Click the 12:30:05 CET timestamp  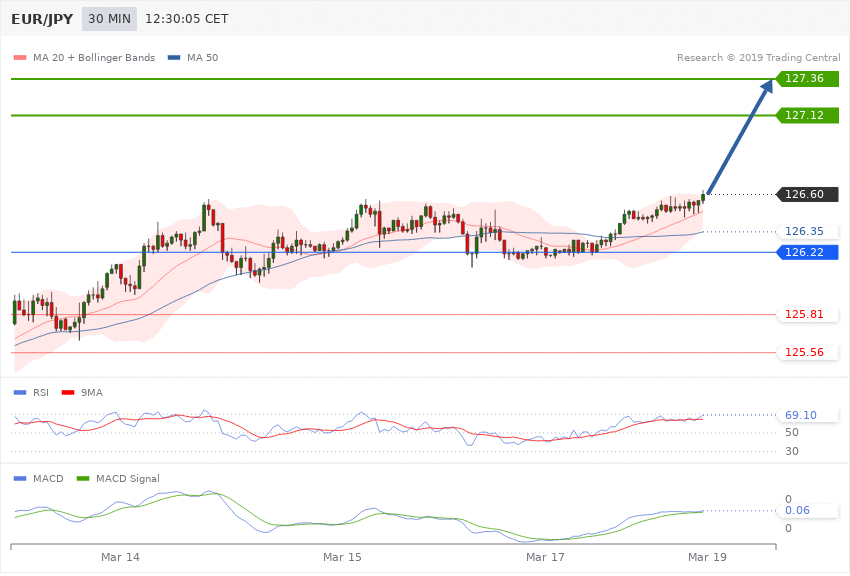[x=186, y=19]
